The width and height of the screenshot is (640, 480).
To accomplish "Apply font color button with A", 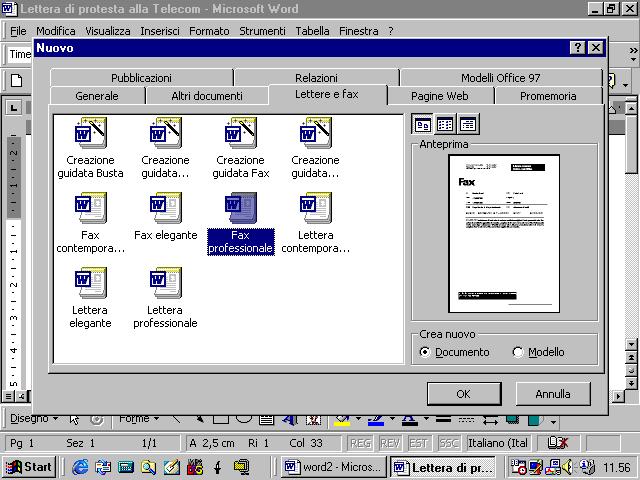I will click(x=410, y=420).
